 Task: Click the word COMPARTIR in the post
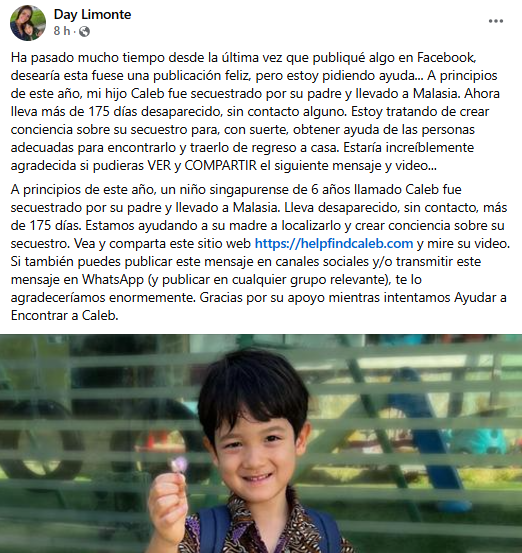[x=220, y=165]
